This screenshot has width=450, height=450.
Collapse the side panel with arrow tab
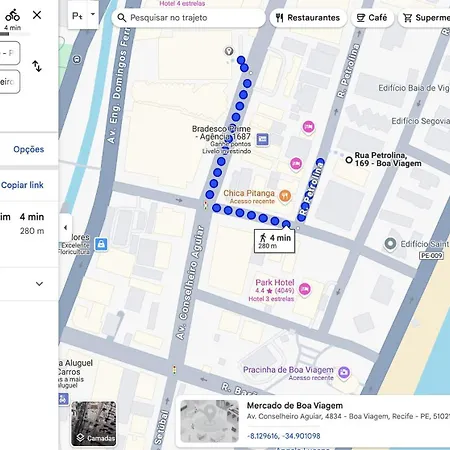[x=65, y=228]
